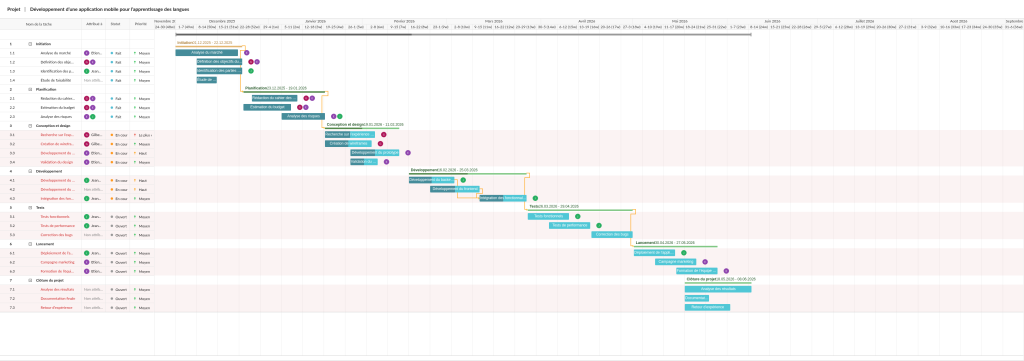This screenshot has height=361, width=1024.
Task: Select the Retour d'expérience Gantt bar
Action: pos(707,307)
